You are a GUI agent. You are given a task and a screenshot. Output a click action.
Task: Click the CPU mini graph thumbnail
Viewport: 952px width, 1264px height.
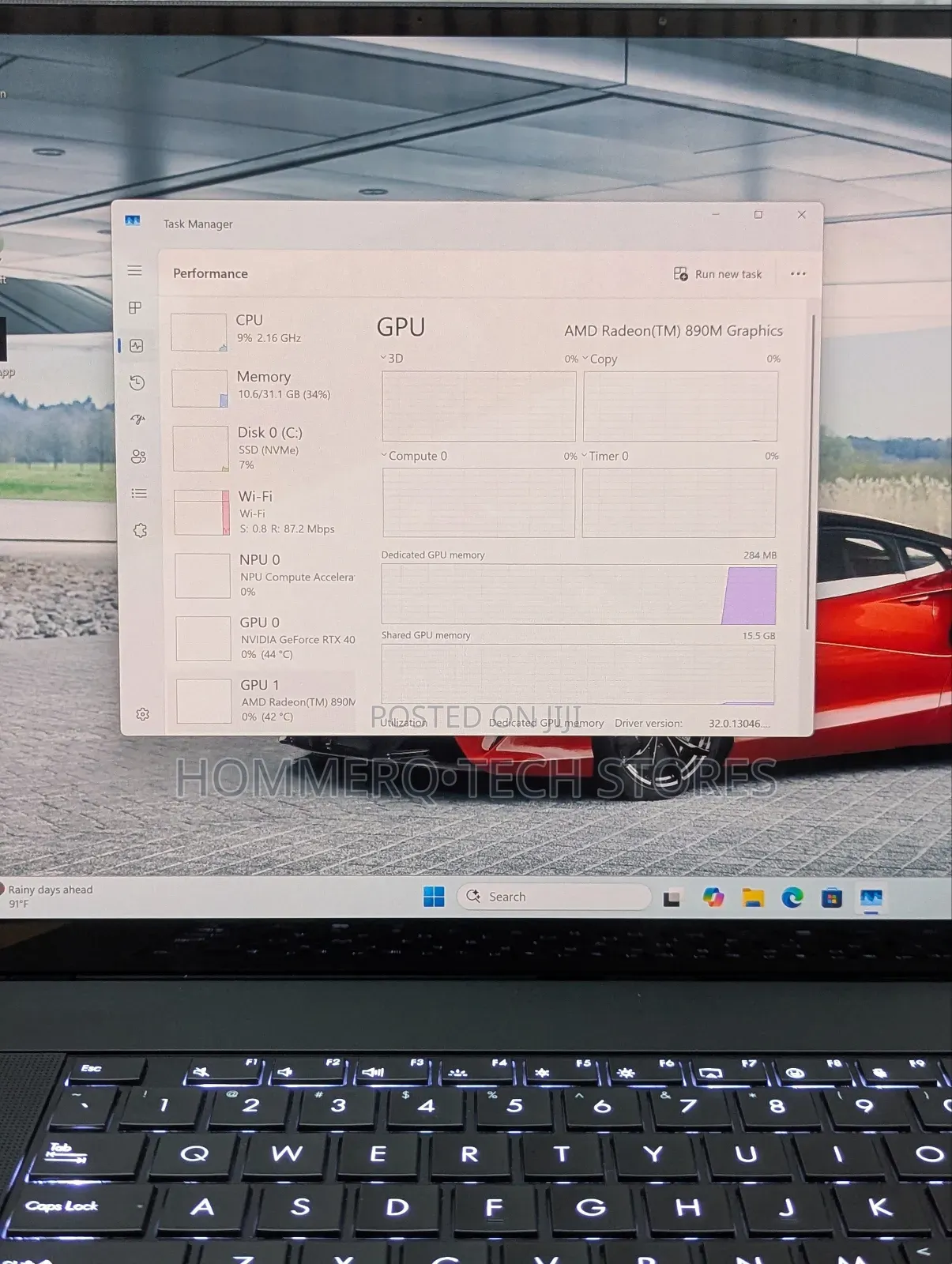pyautogui.click(x=199, y=332)
